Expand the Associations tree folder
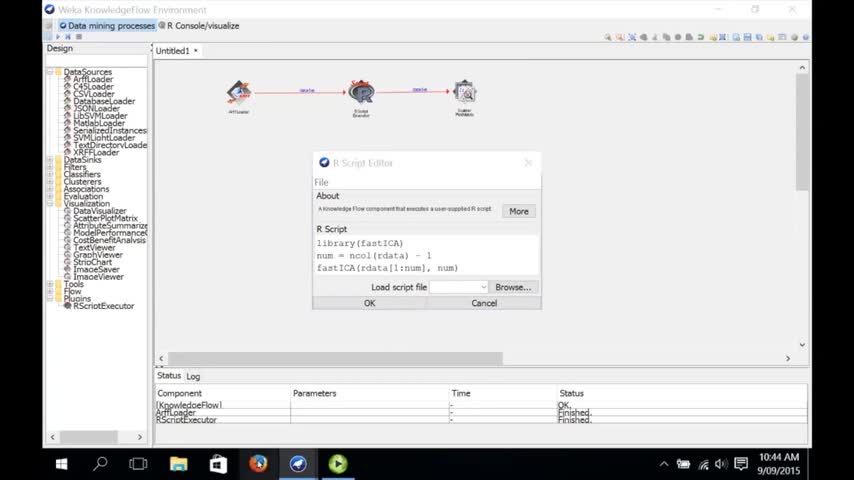The width and height of the screenshot is (854, 480). click(50, 189)
